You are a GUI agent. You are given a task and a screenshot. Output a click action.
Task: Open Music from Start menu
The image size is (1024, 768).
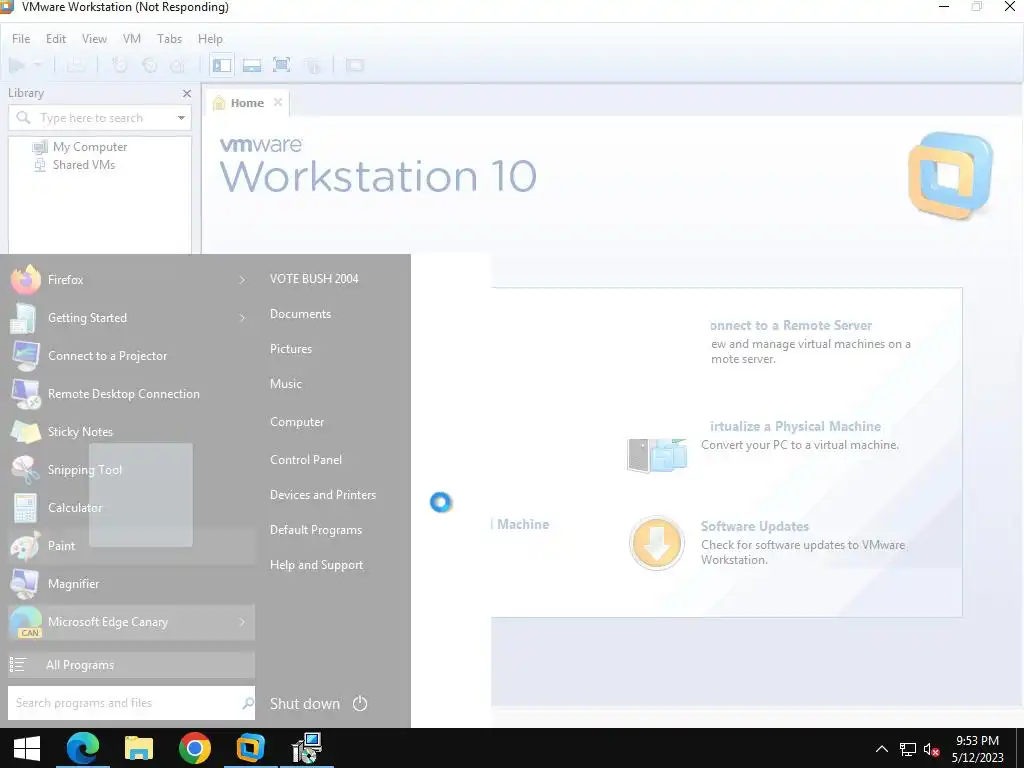point(286,384)
